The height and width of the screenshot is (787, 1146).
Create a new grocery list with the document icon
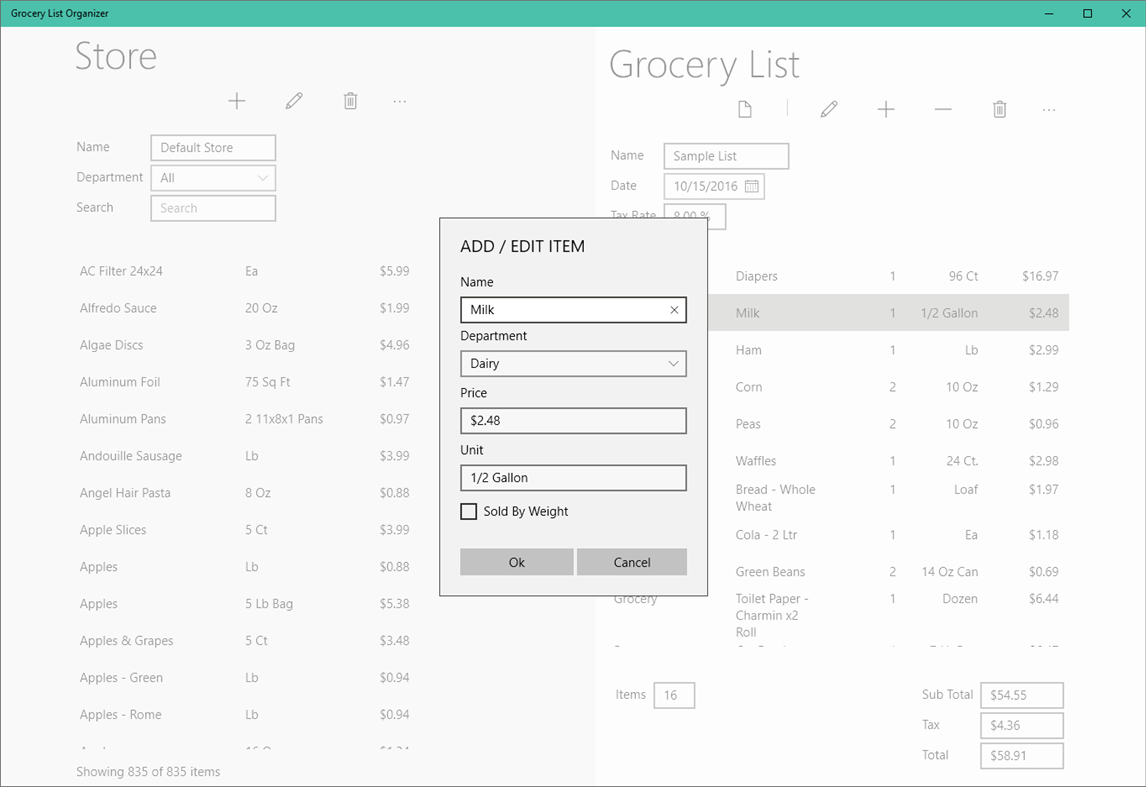pyautogui.click(x=744, y=109)
